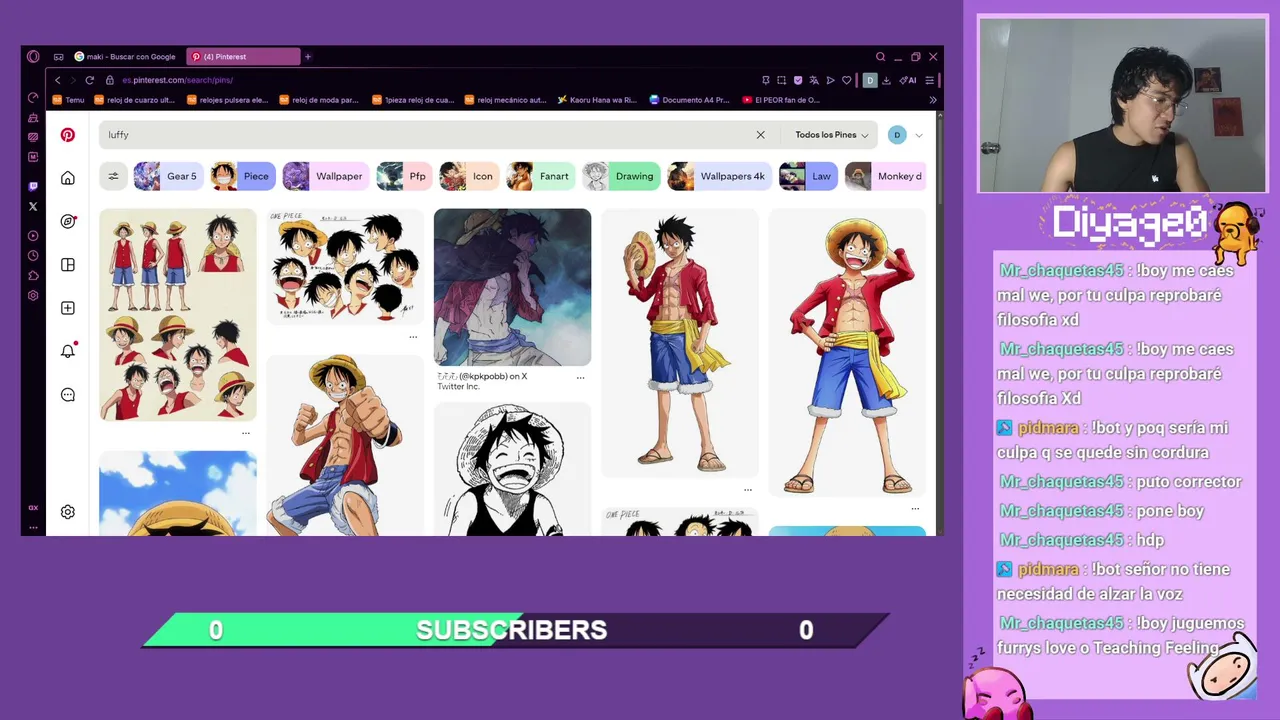This screenshot has width=1280, height=720.
Task: Select the (4) Pinterest tab
Action: click(244, 57)
